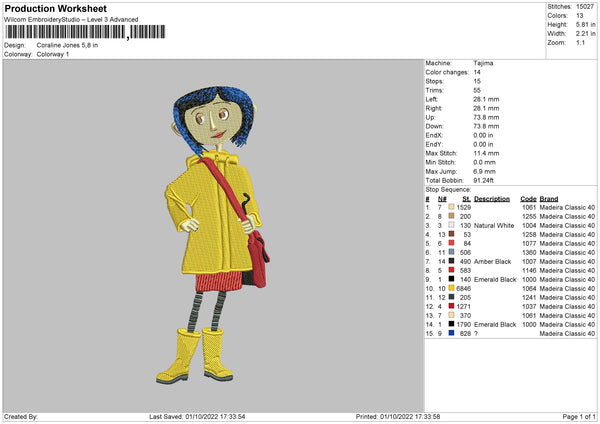Image resolution: width=600 pixels, height=424 pixels.
Task: Select the black swatch beside Amber Black
Action: click(451, 261)
